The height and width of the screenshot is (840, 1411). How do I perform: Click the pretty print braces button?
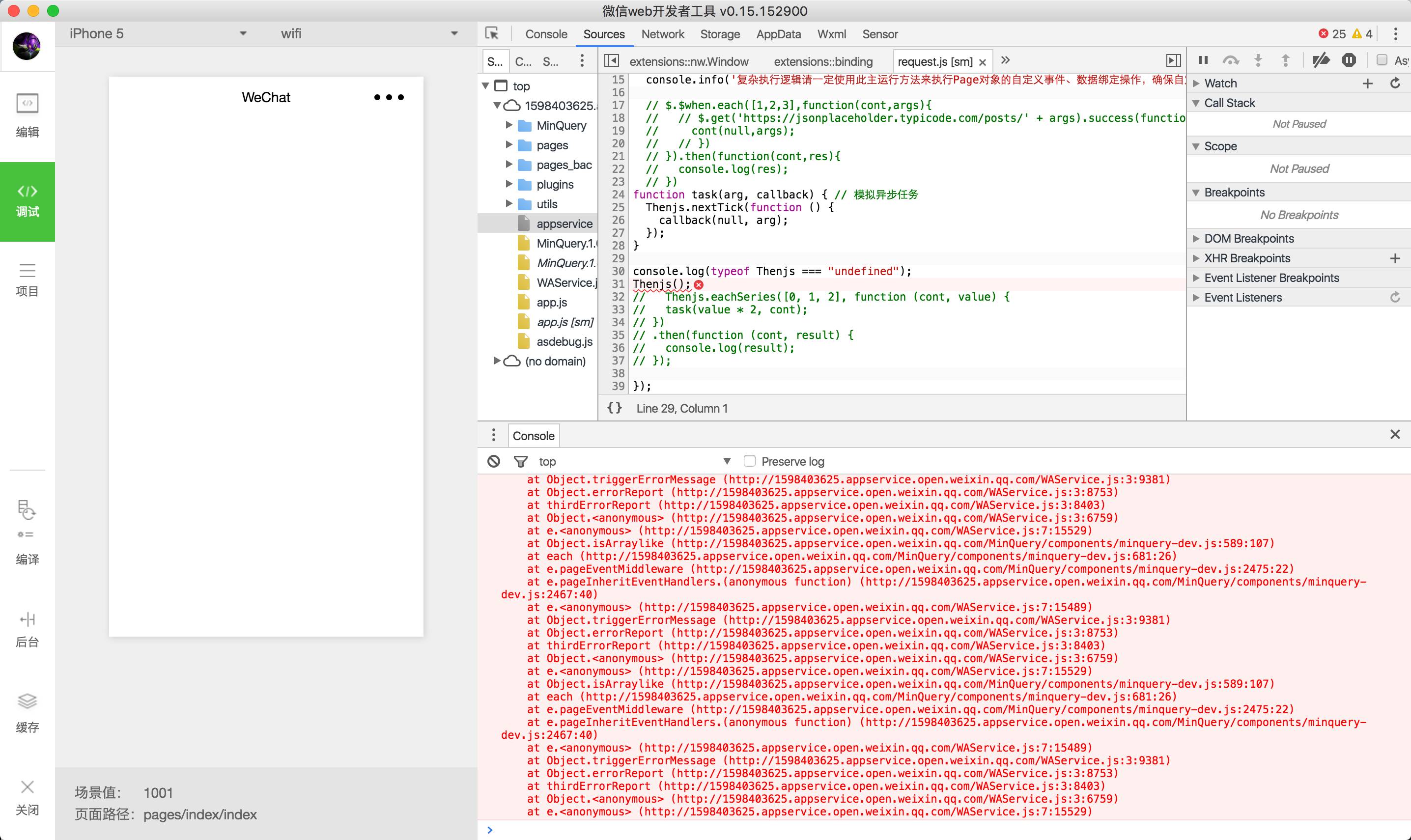pos(614,408)
